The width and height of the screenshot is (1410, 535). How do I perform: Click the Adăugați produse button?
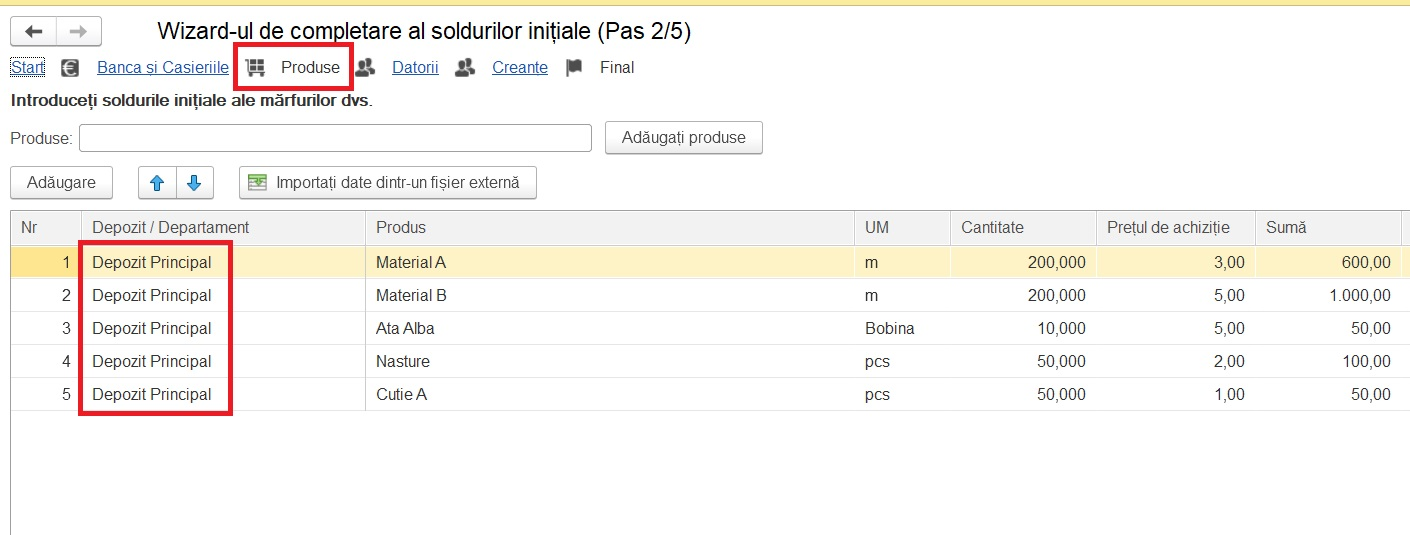(x=684, y=138)
